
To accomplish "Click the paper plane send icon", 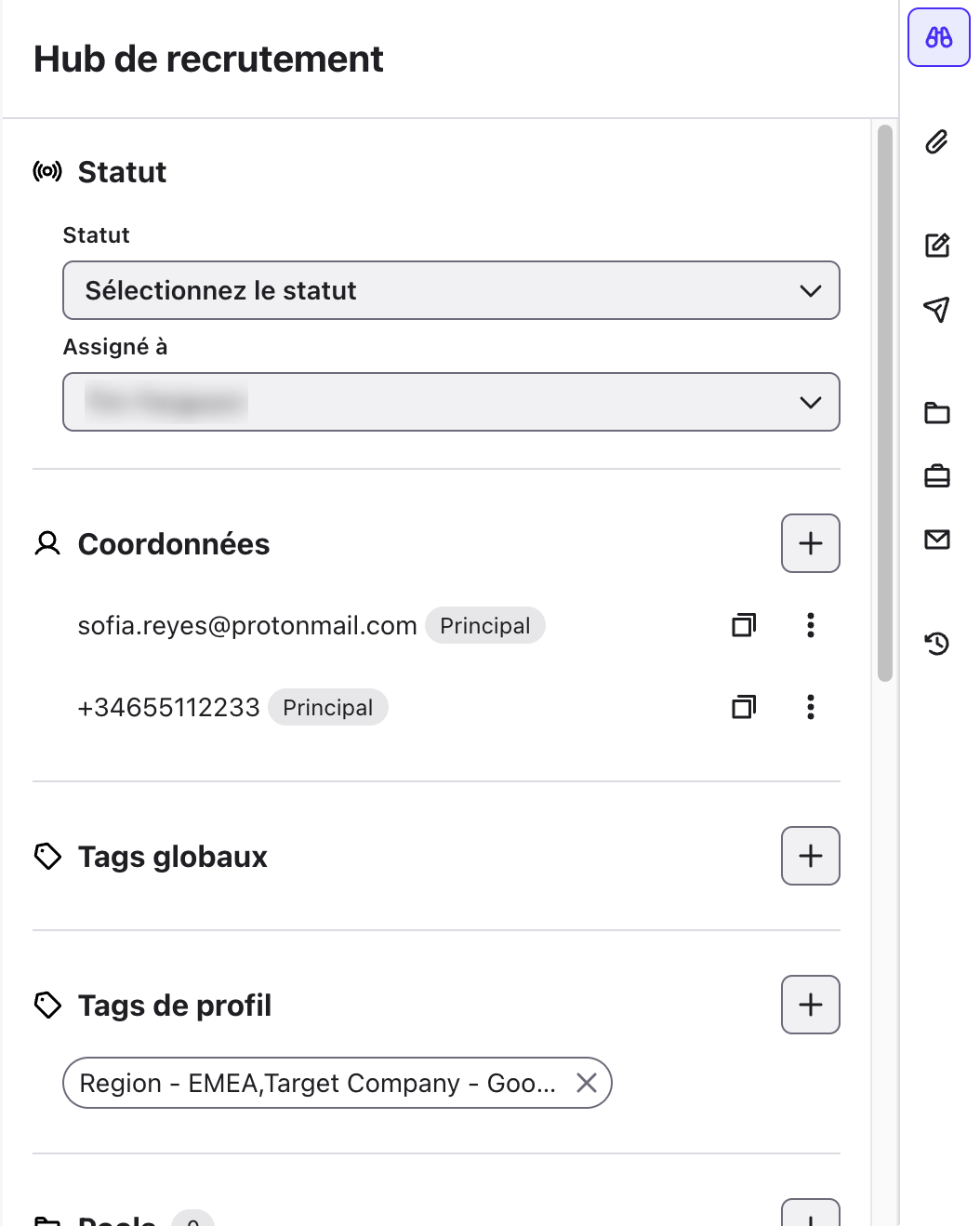I will tap(936, 310).
